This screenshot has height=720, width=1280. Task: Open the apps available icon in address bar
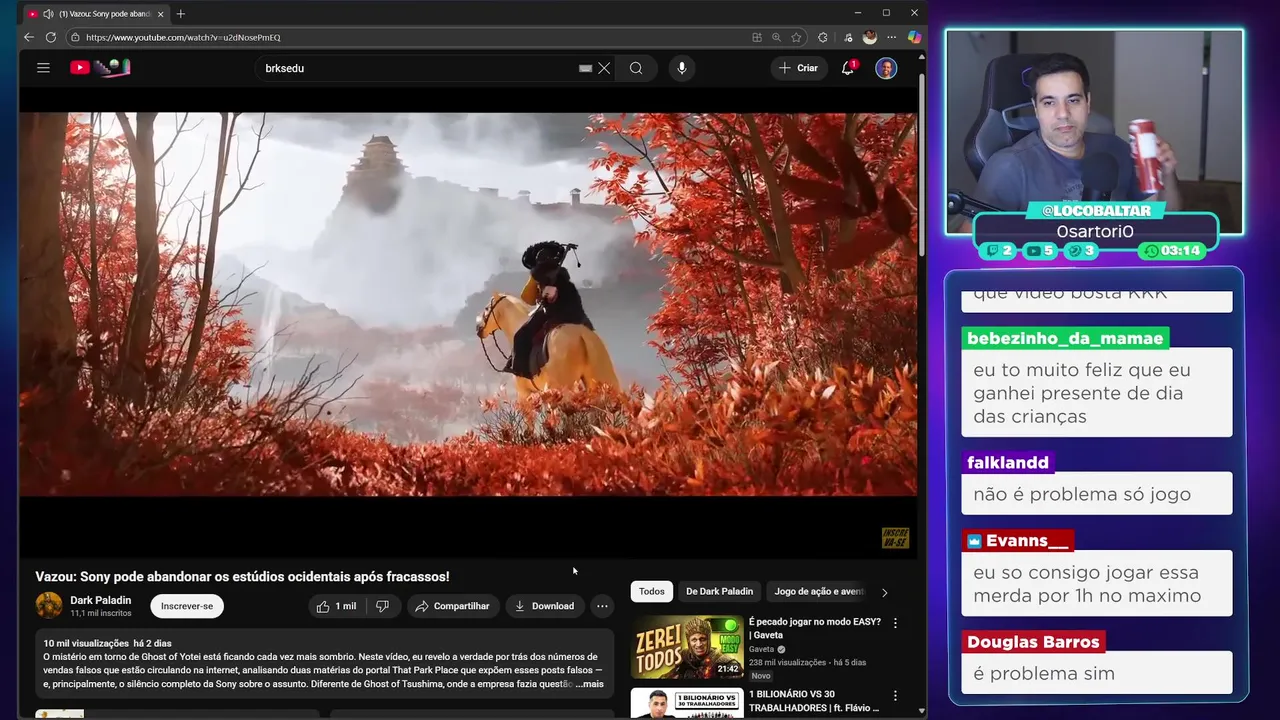click(x=757, y=37)
